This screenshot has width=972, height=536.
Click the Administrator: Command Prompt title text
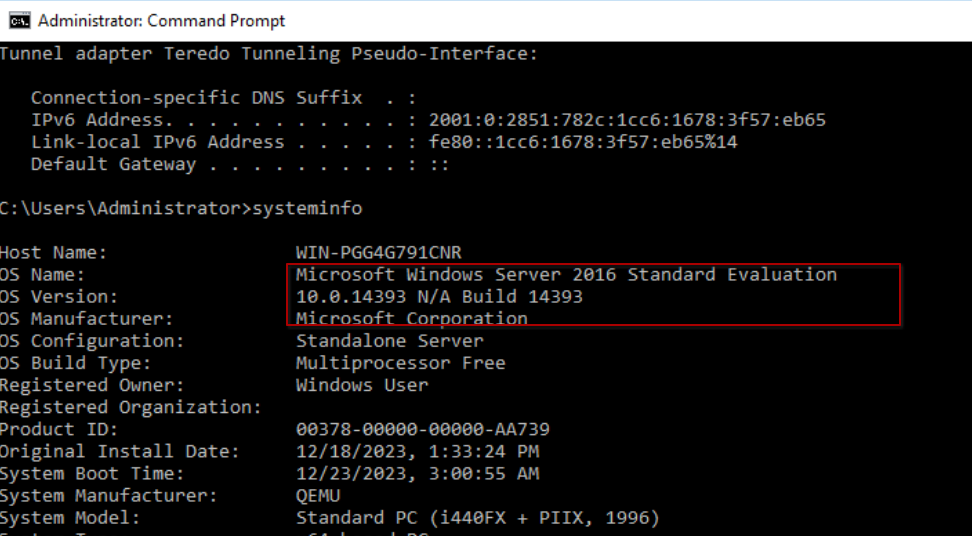coord(161,20)
